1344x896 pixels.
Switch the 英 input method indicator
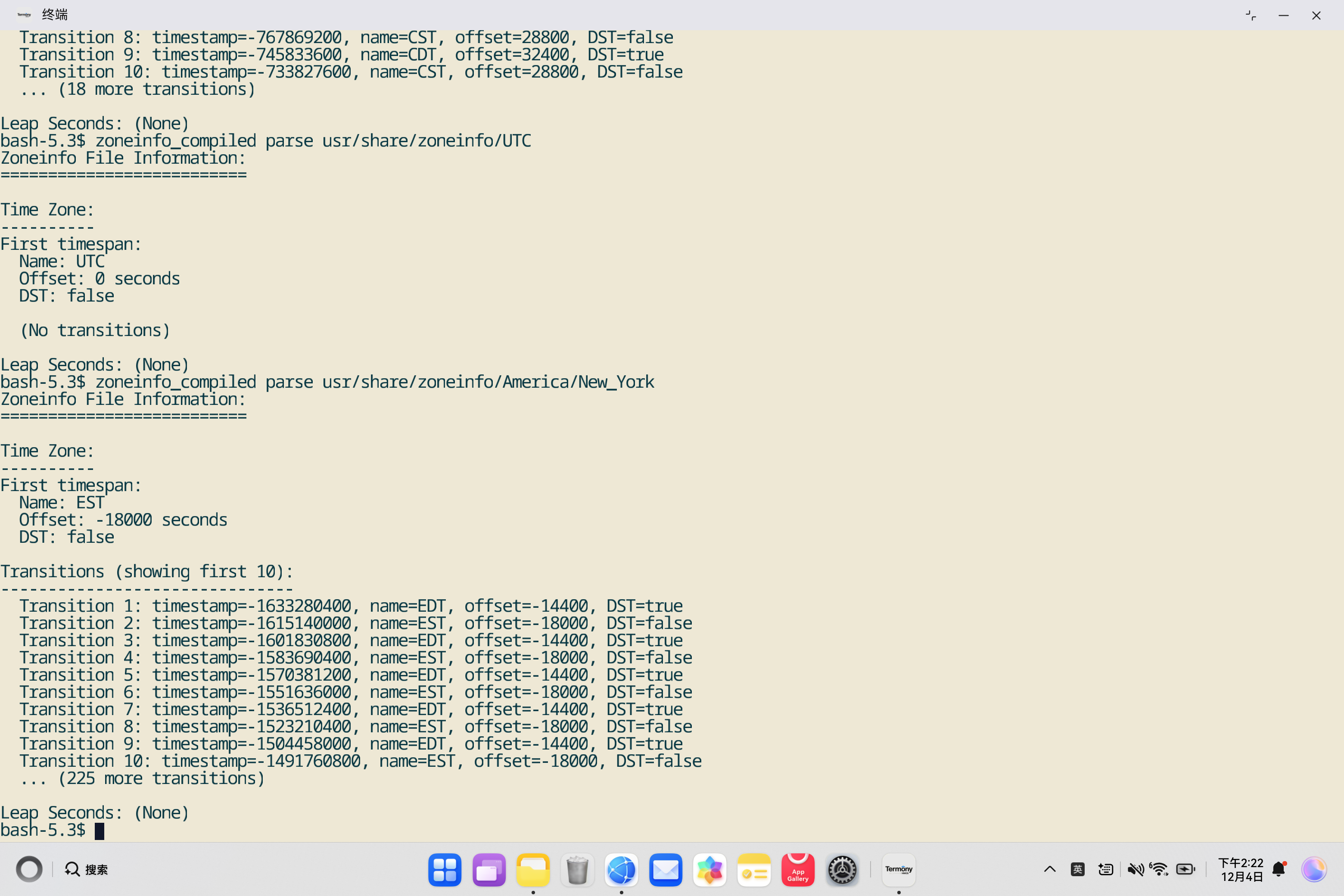pos(1078,870)
